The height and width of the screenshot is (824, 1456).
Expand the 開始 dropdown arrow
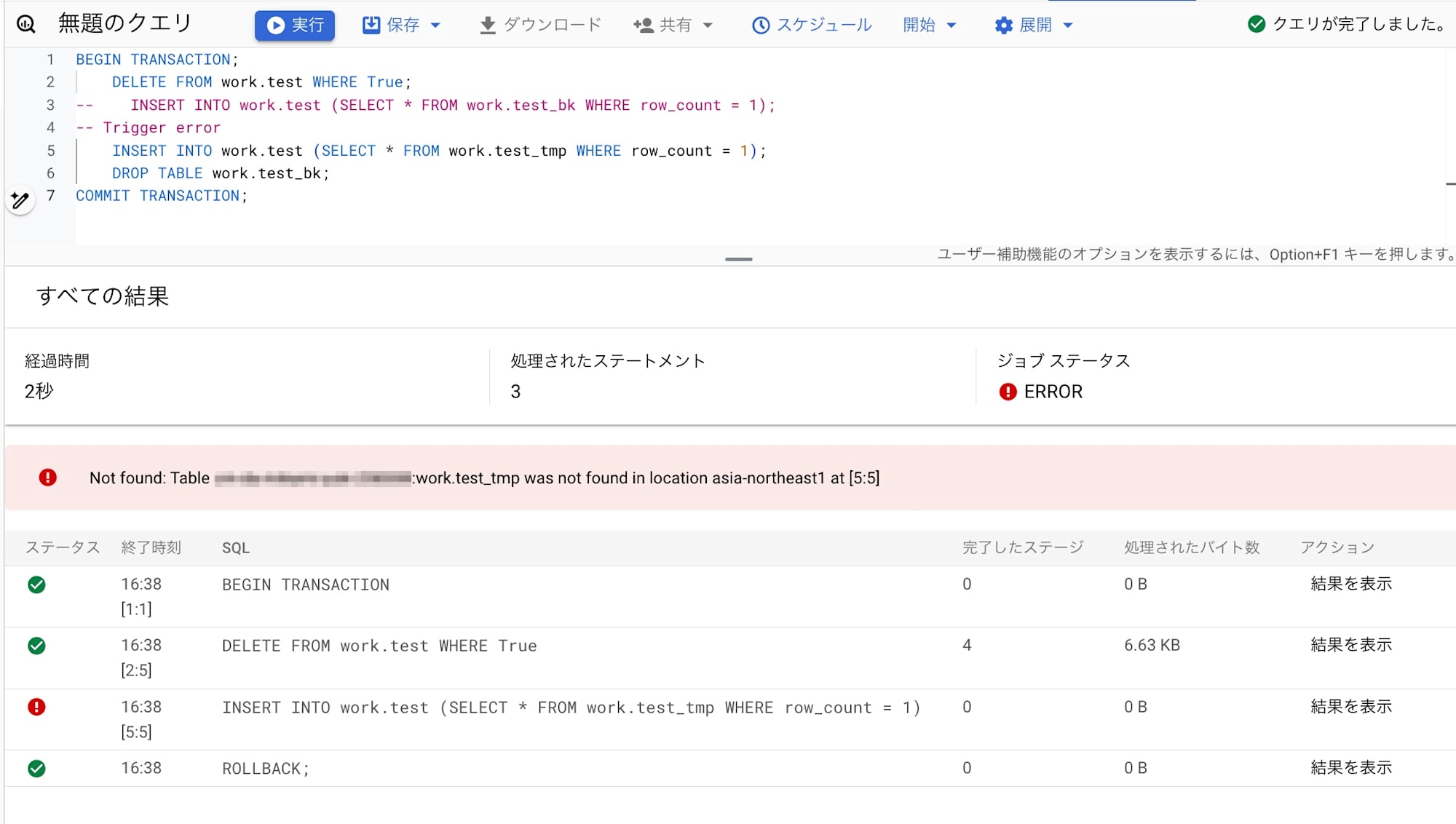(x=951, y=25)
